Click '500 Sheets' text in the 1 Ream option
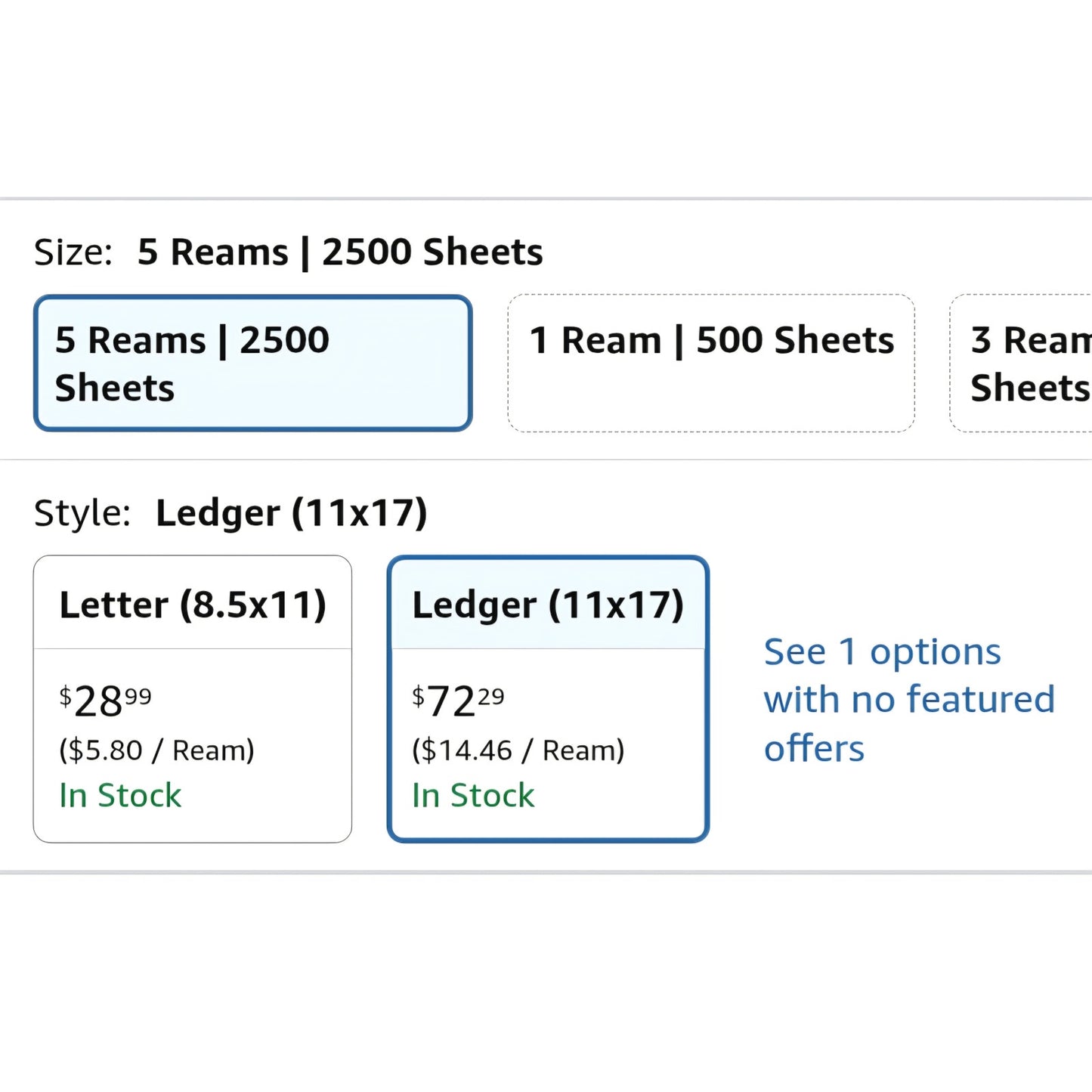The width and height of the screenshot is (1092, 1092). point(795,341)
